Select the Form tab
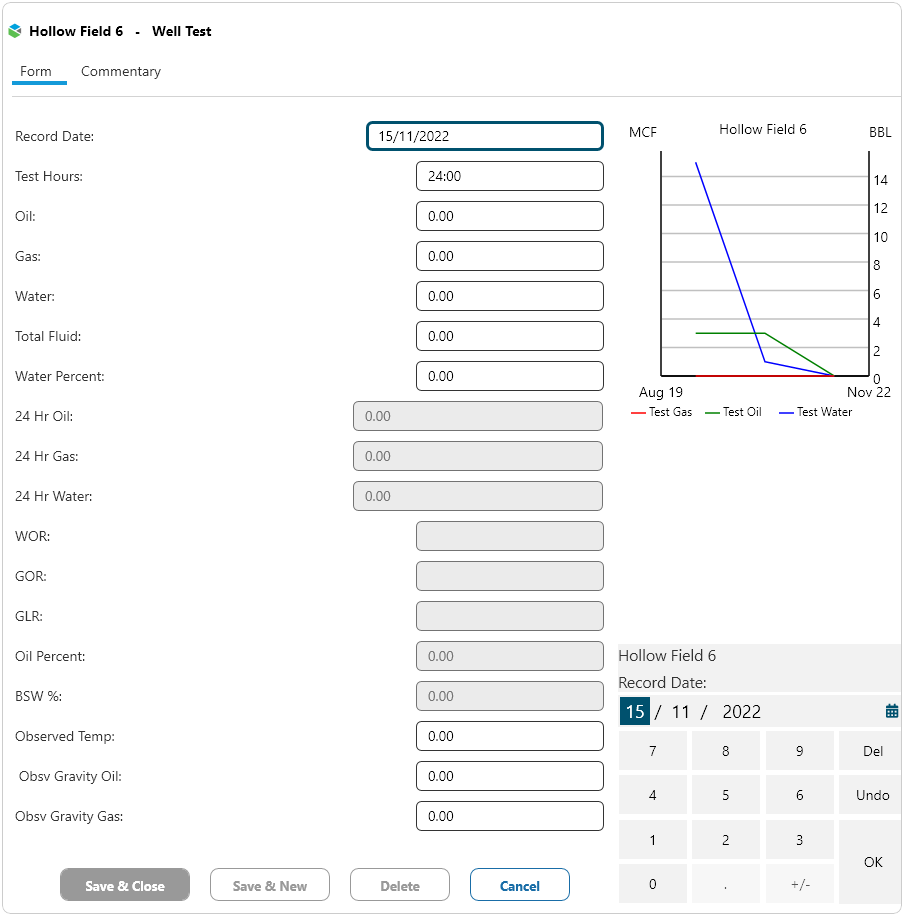Screen dimensions: 902x916 36,72
